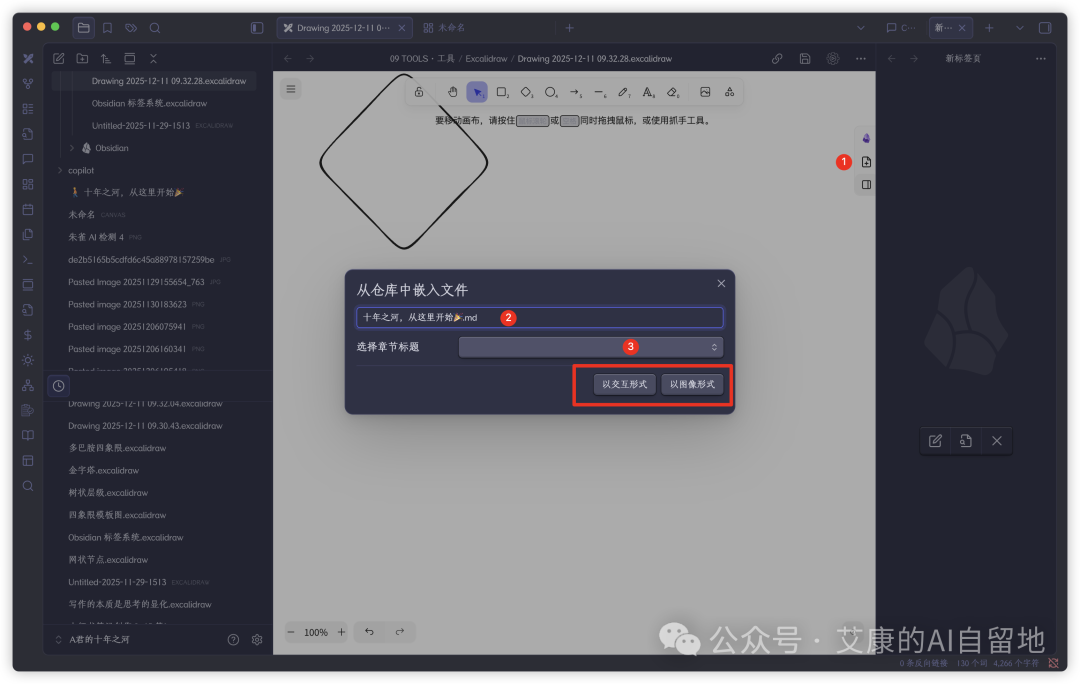Open the tab list dropdown in main pane
The height and width of the screenshot is (684, 1080).
[x=860, y=28]
